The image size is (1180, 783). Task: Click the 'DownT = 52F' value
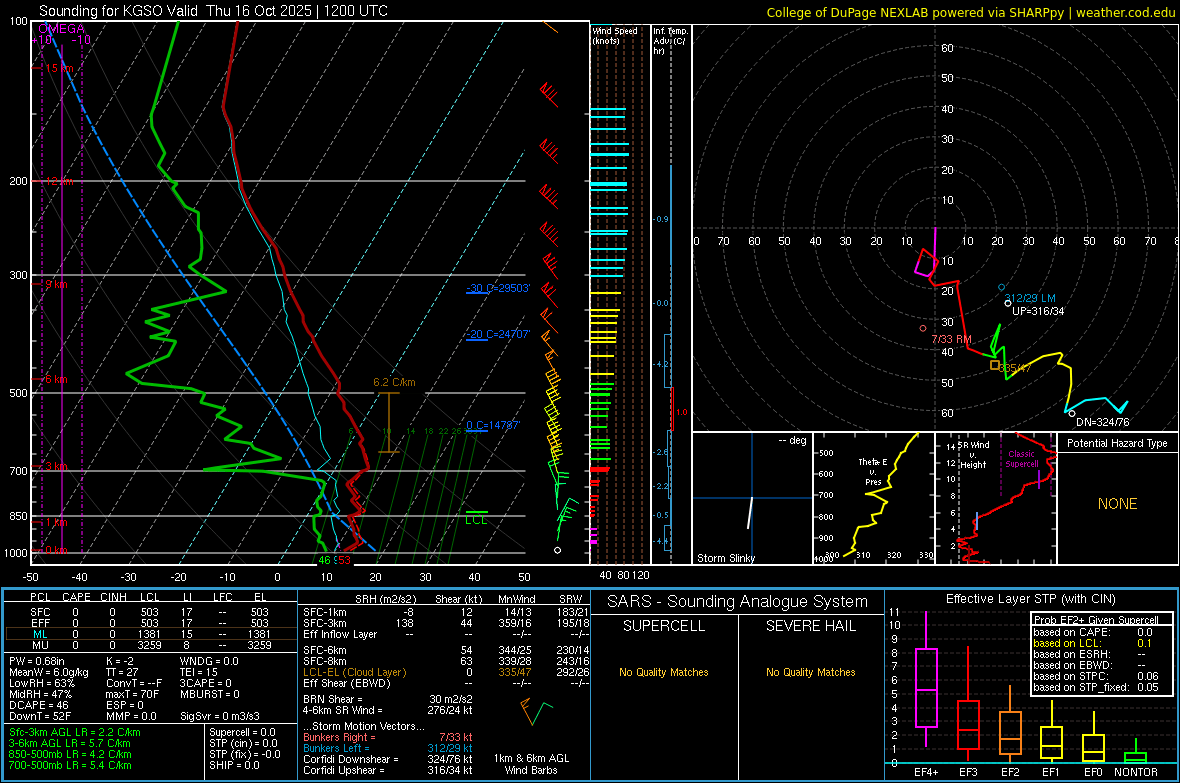pyautogui.click(x=40, y=717)
